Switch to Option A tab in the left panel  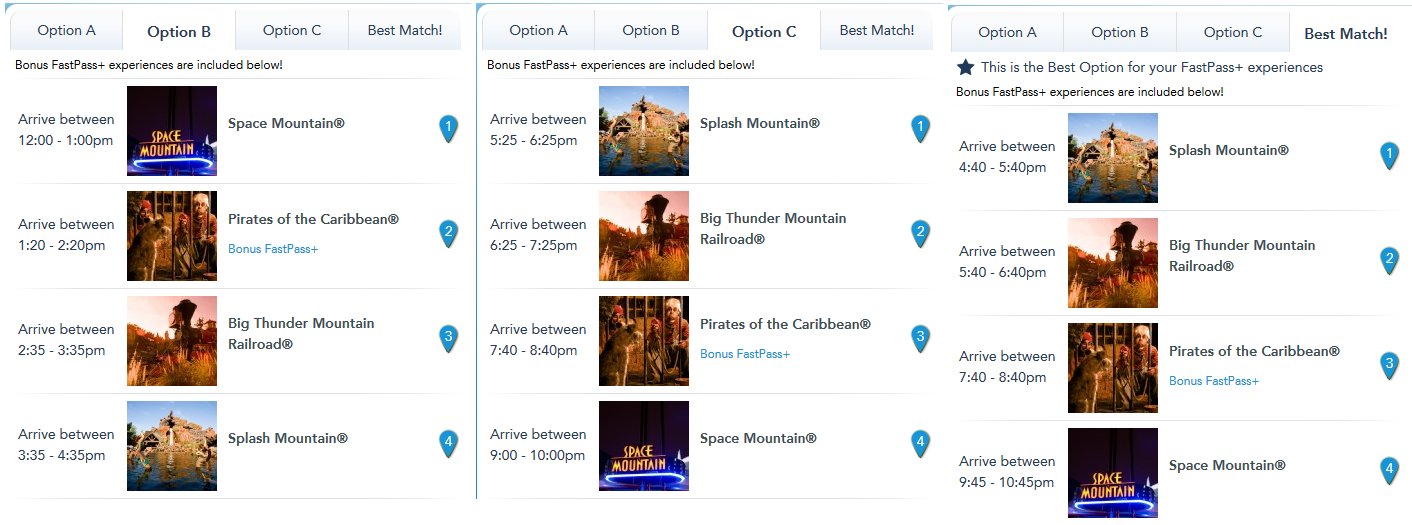click(x=67, y=31)
